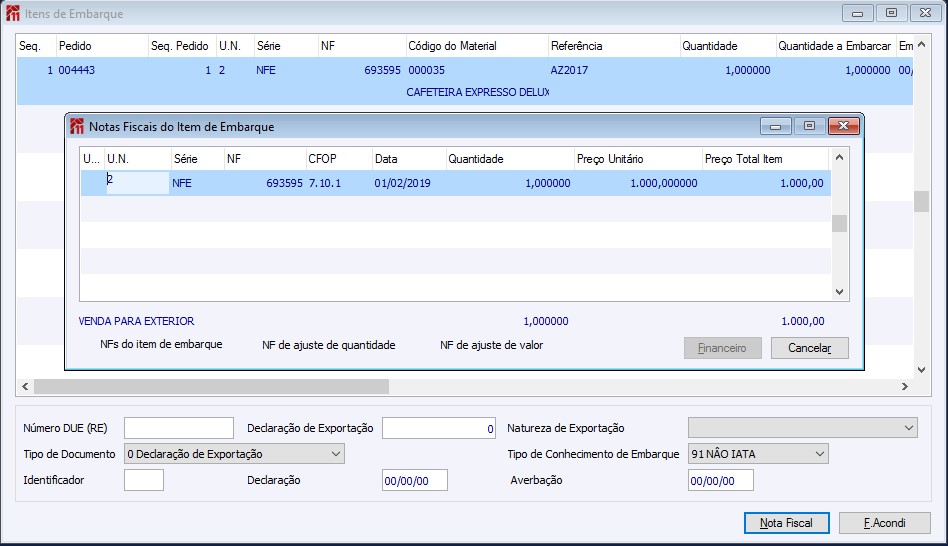This screenshot has height=546, width=948.
Task: Click the Declaração de Exportação number field
Action: pos(439,428)
